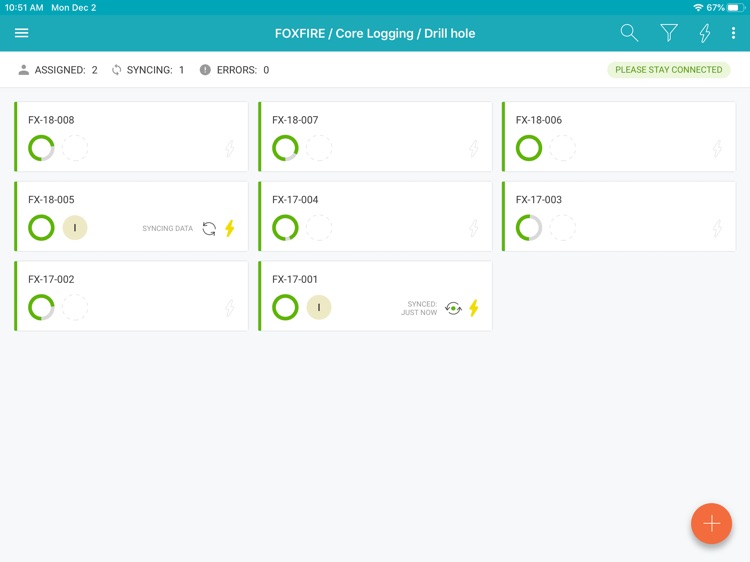
Task: Open drill hole FX-17-003
Action: tap(618, 216)
